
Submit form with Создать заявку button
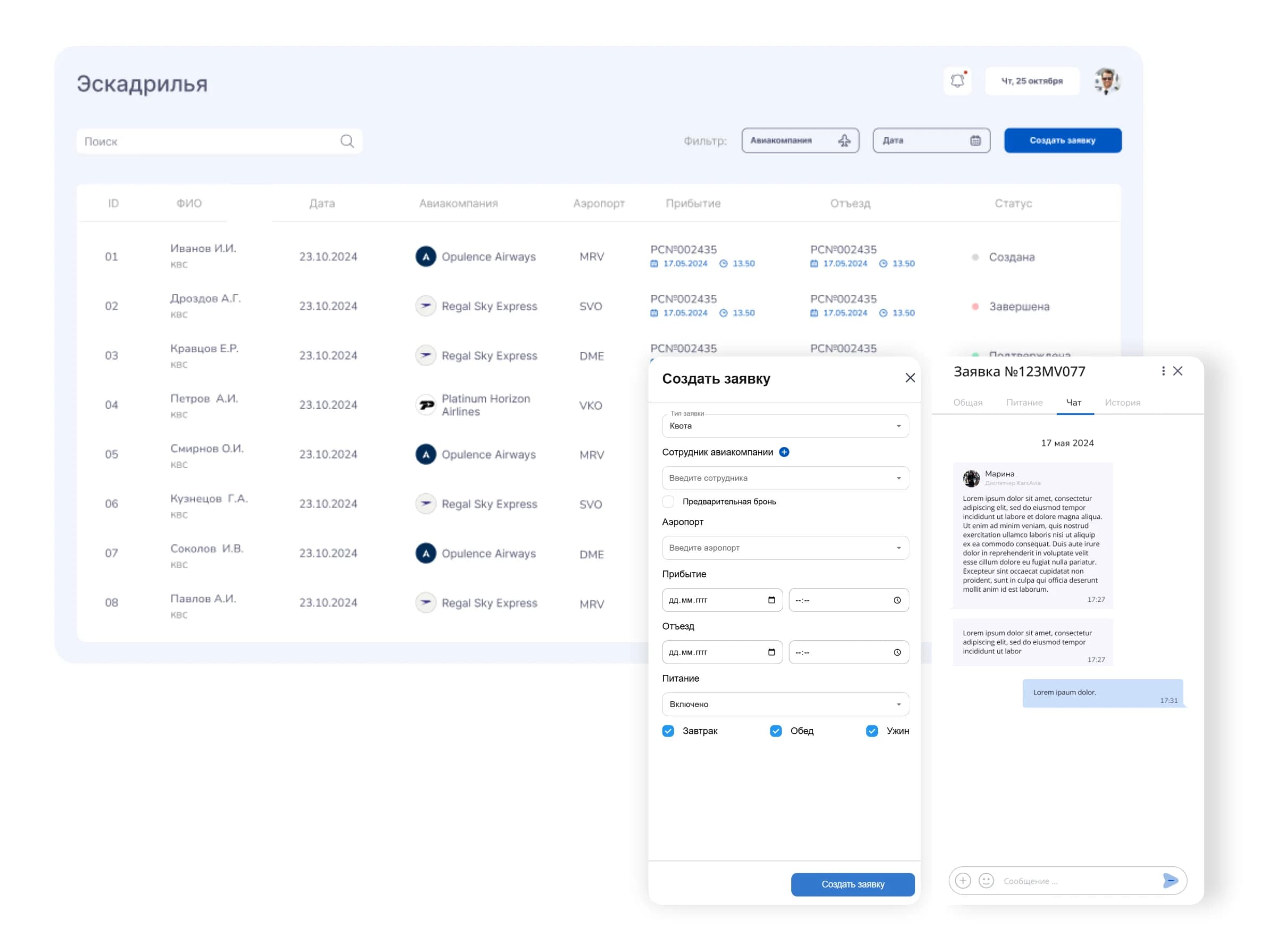click(x=853, y=884)
